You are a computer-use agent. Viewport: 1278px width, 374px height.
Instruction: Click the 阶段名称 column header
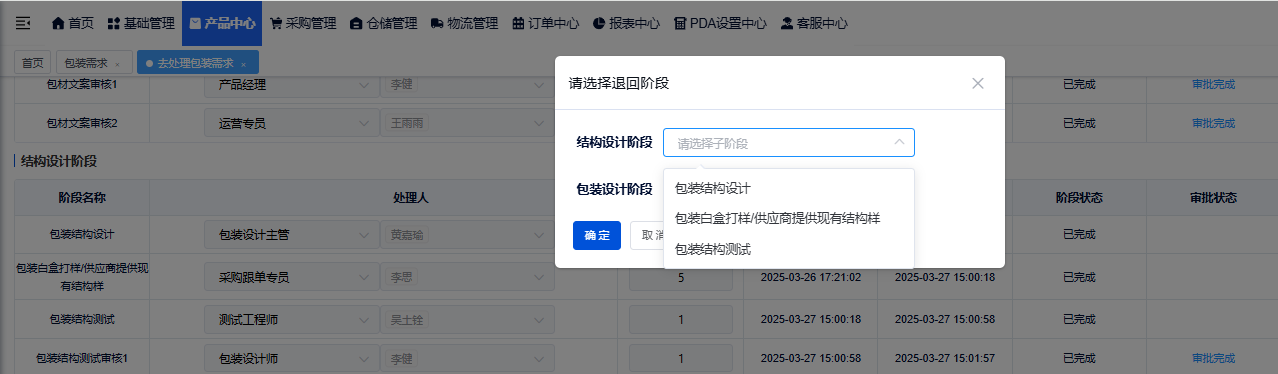pyautogui.click(x=82, y=198)
